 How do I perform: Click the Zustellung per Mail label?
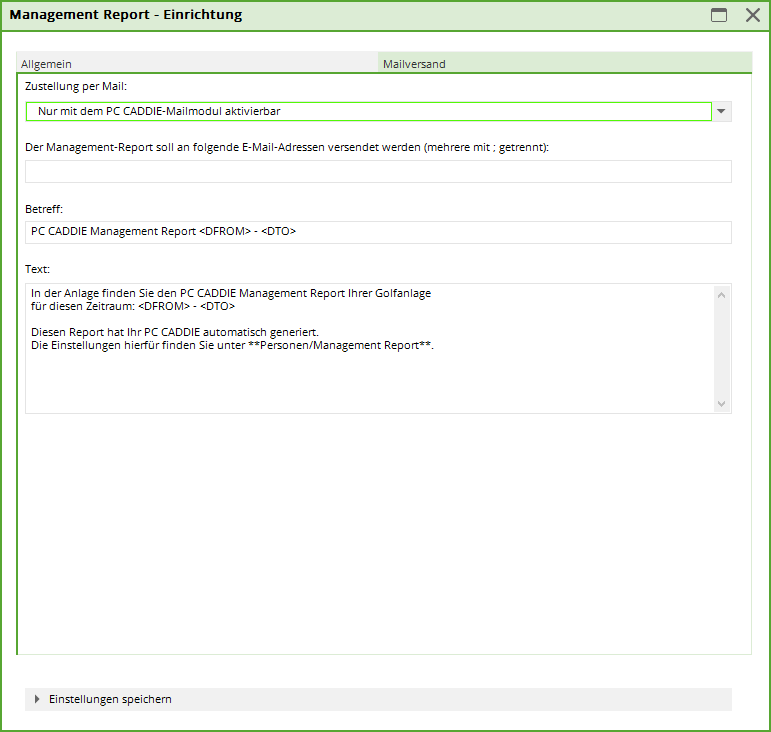(x=76, y=86)
